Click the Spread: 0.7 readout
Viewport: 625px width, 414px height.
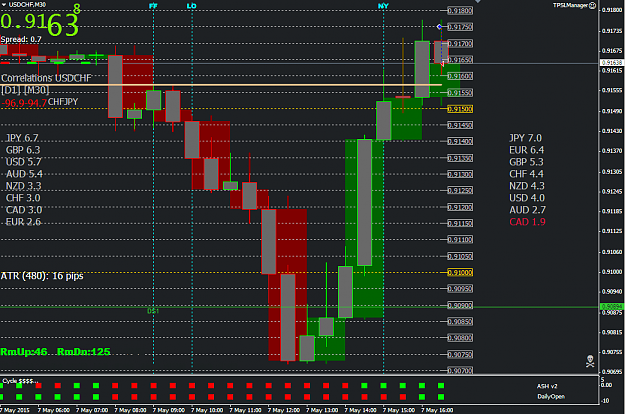pyautogui.click(x=21, y=39)
